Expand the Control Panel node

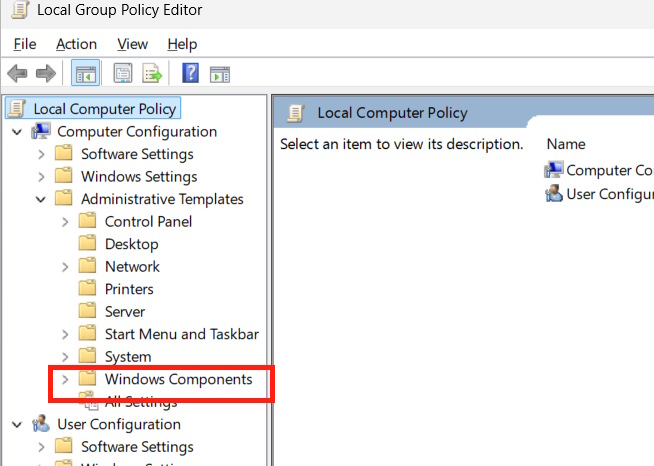(x=65, y=222)
